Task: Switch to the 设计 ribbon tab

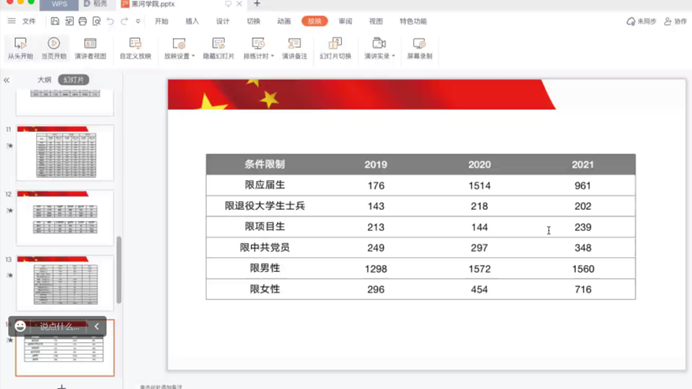Action: [223, 21]
